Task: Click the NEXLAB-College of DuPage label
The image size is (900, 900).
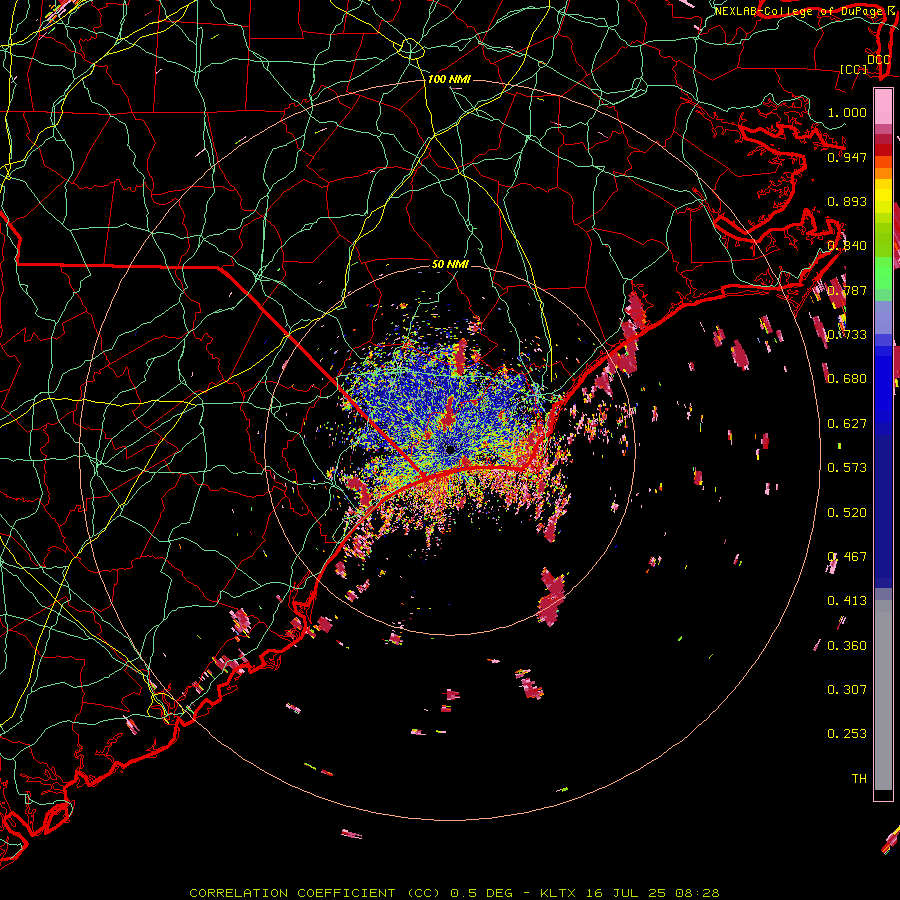Action: click(797, 11)
